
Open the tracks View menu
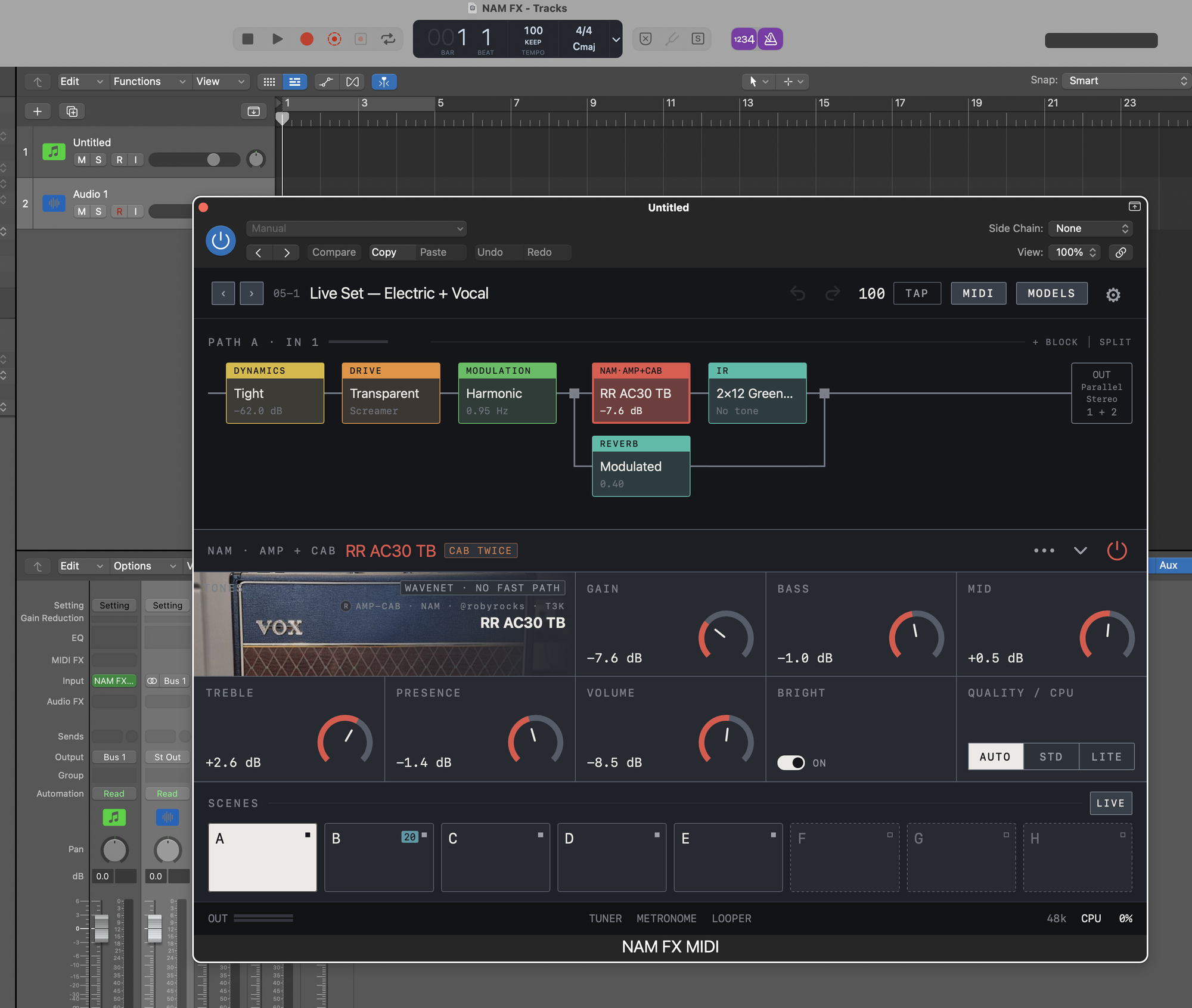220,82
